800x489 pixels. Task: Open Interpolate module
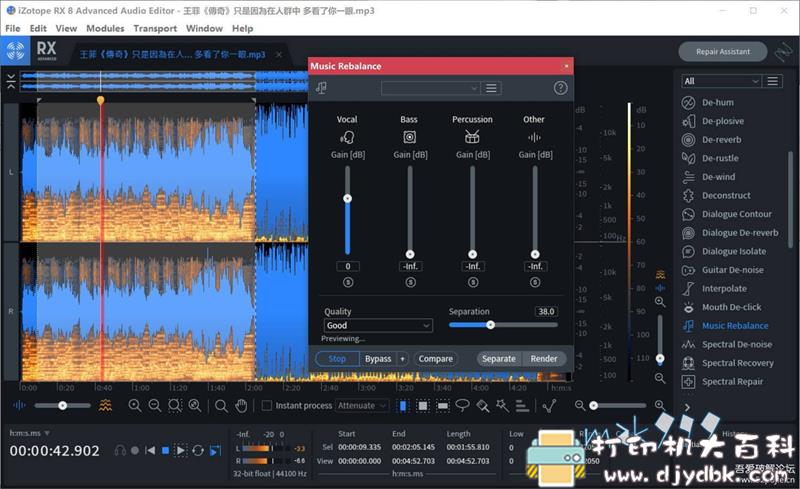(724, 288)
